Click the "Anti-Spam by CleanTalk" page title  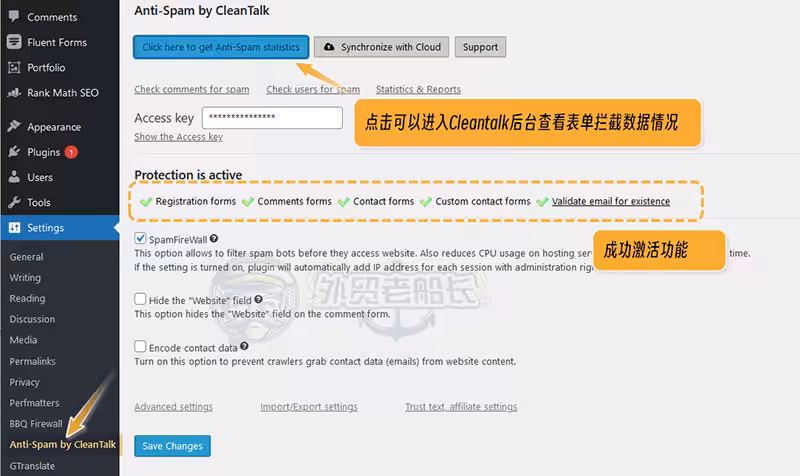click(202, 10)
